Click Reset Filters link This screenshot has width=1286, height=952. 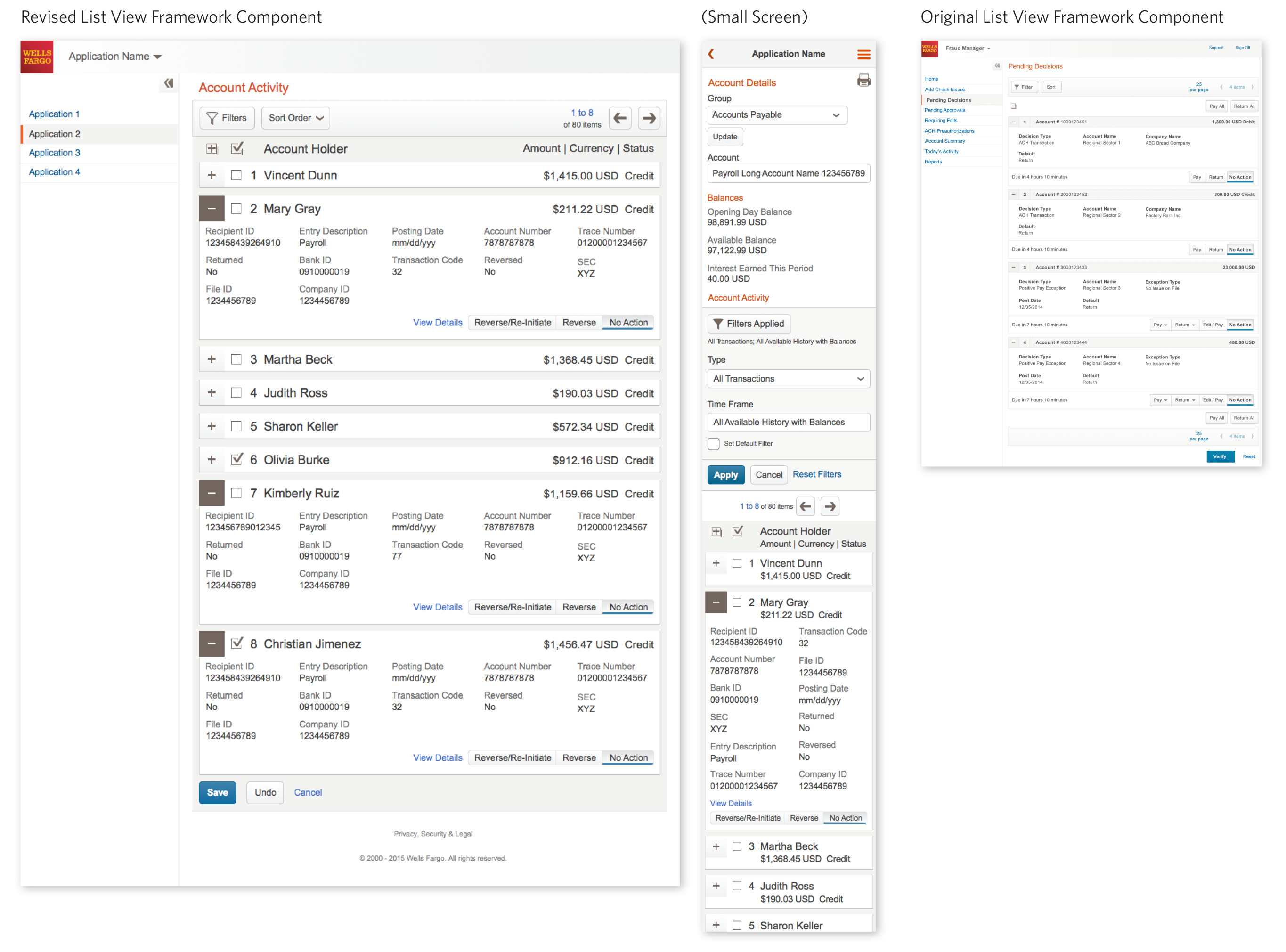pos(816,474)
